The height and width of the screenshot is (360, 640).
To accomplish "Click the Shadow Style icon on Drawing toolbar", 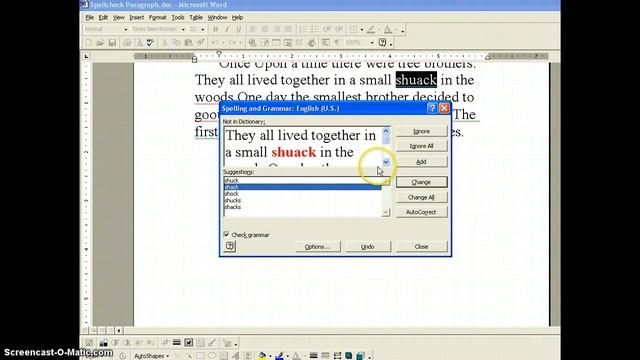I will click(x=349, y=356).
